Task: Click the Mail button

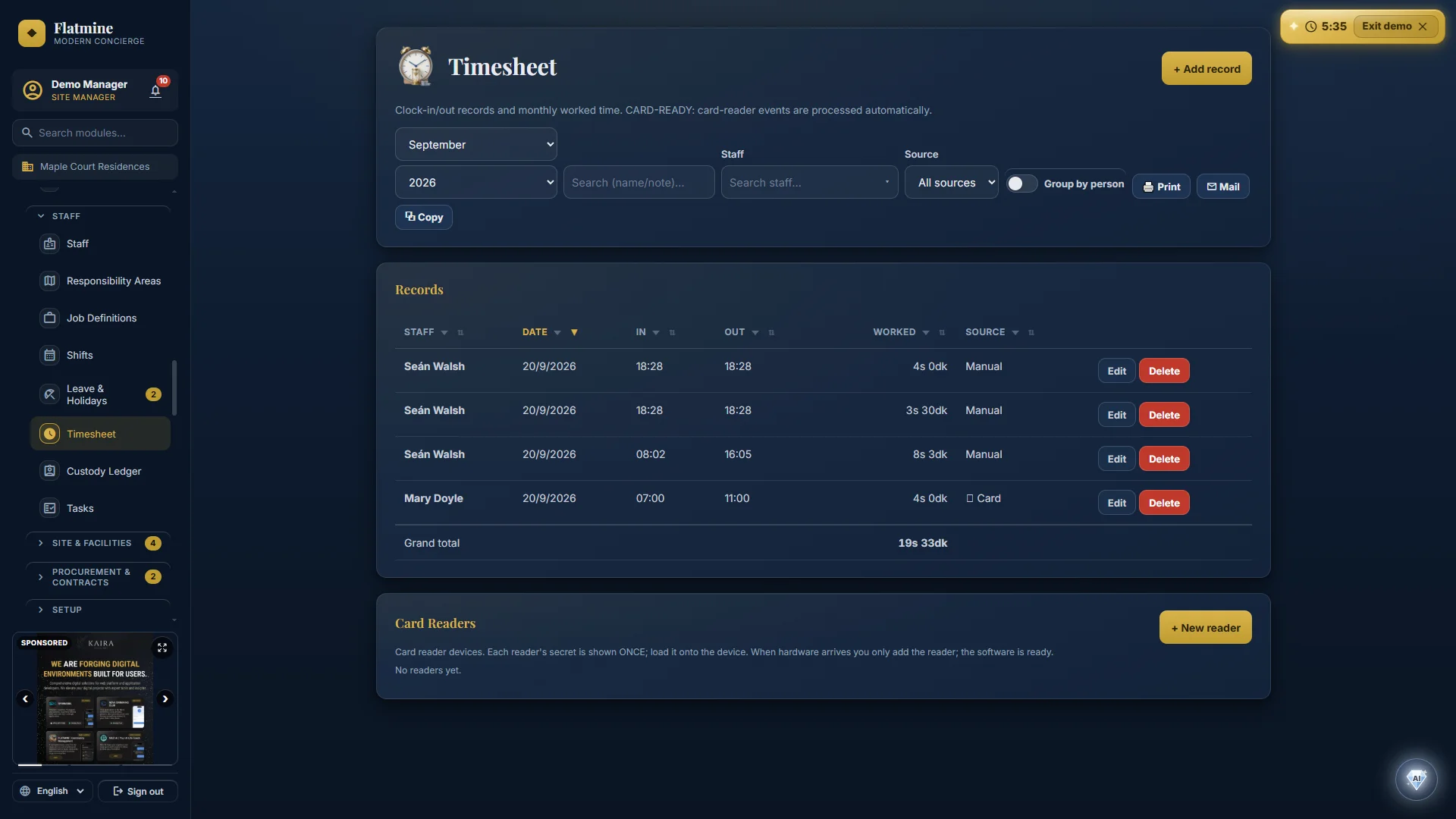Action: (1223, 187)
